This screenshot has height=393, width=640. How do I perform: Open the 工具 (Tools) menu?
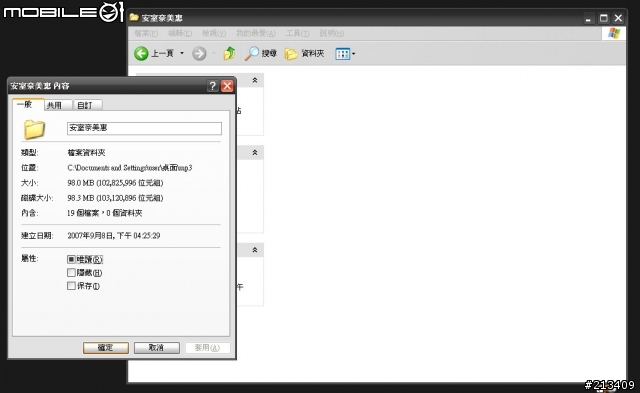coord(298,33)
